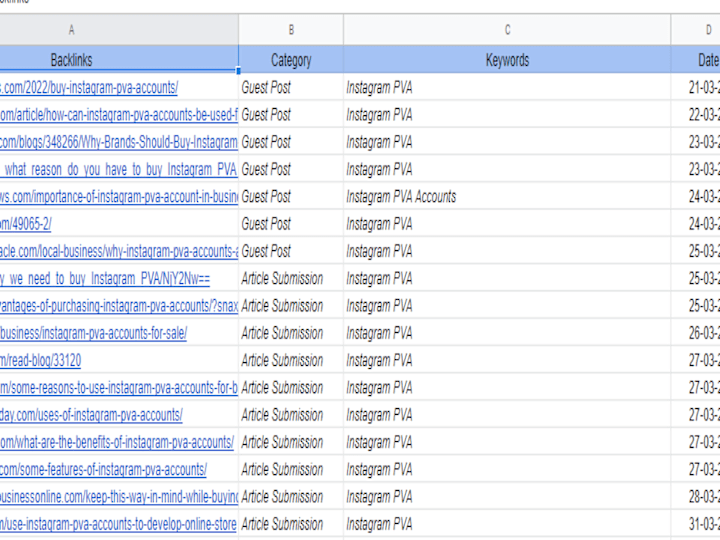
Task: Open the uses-of-instagram-pva-accounts link
Action: coord(91,415)
